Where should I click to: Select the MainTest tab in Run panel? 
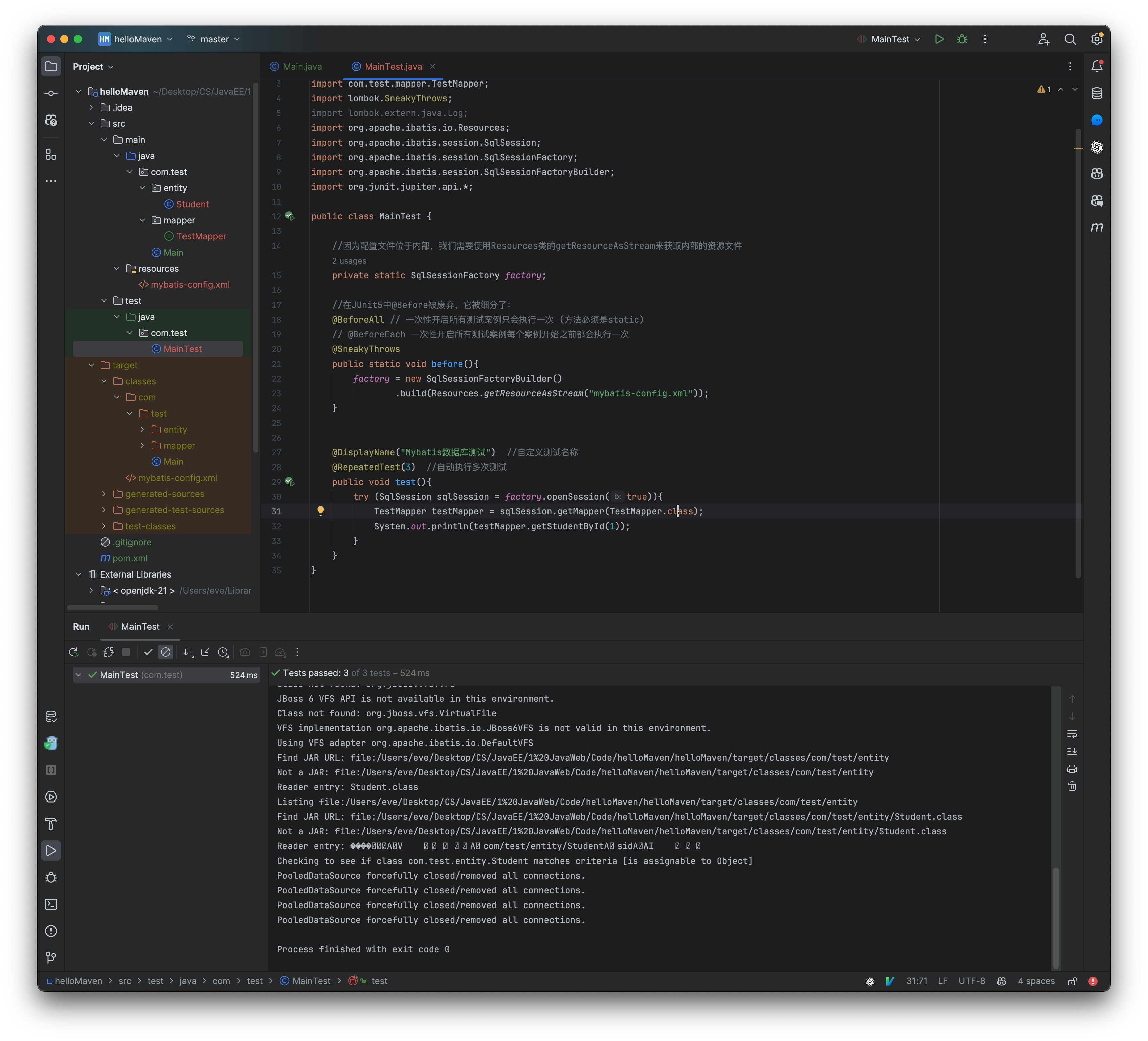[140, 627]
